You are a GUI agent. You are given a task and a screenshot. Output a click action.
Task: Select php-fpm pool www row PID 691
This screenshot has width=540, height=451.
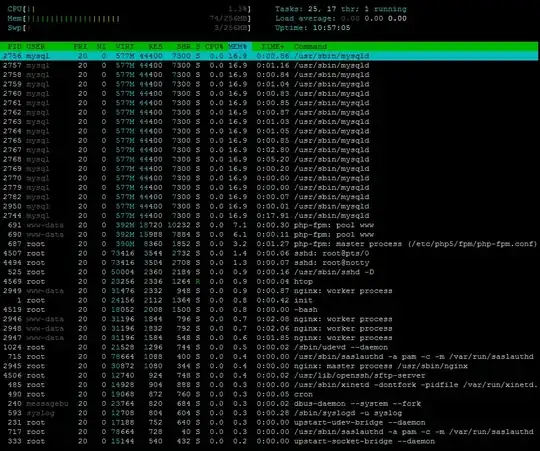coord(269,225)
